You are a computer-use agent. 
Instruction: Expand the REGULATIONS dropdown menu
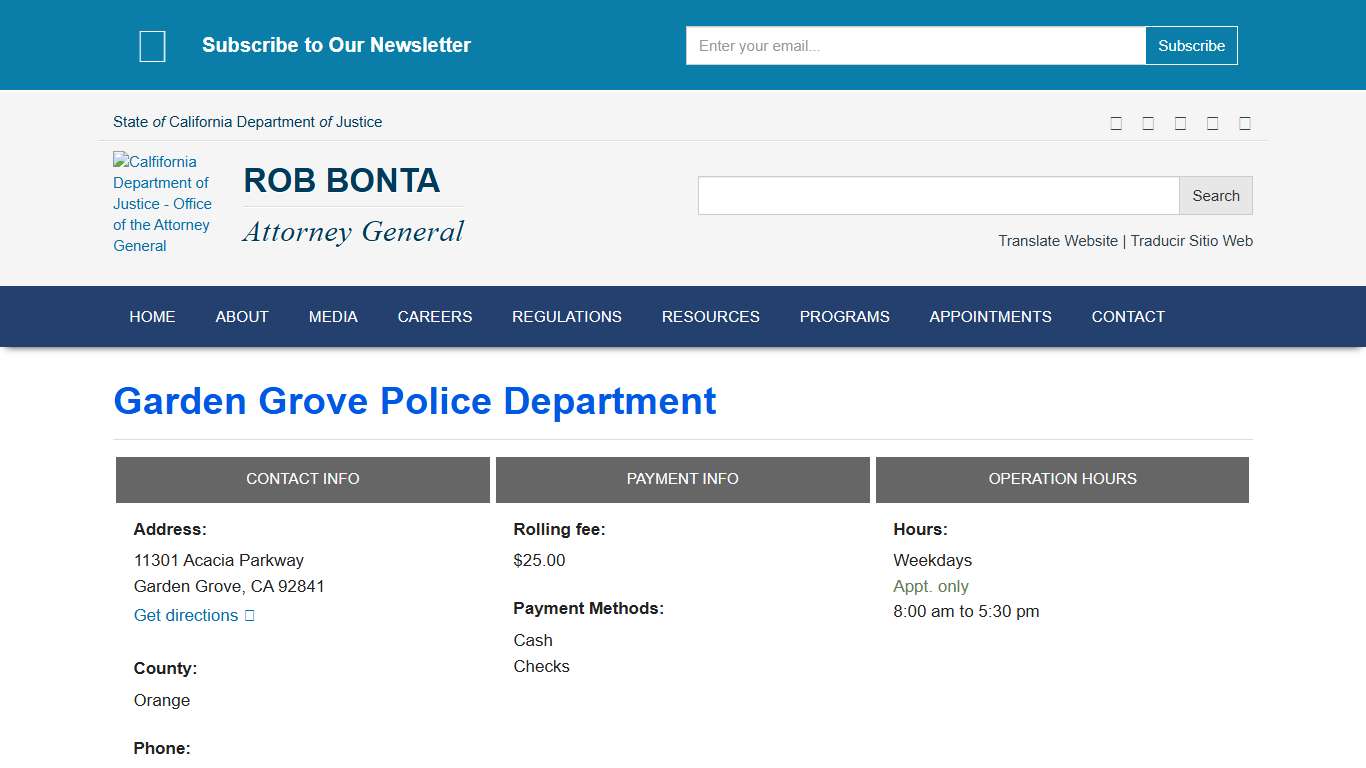[567, 316]
